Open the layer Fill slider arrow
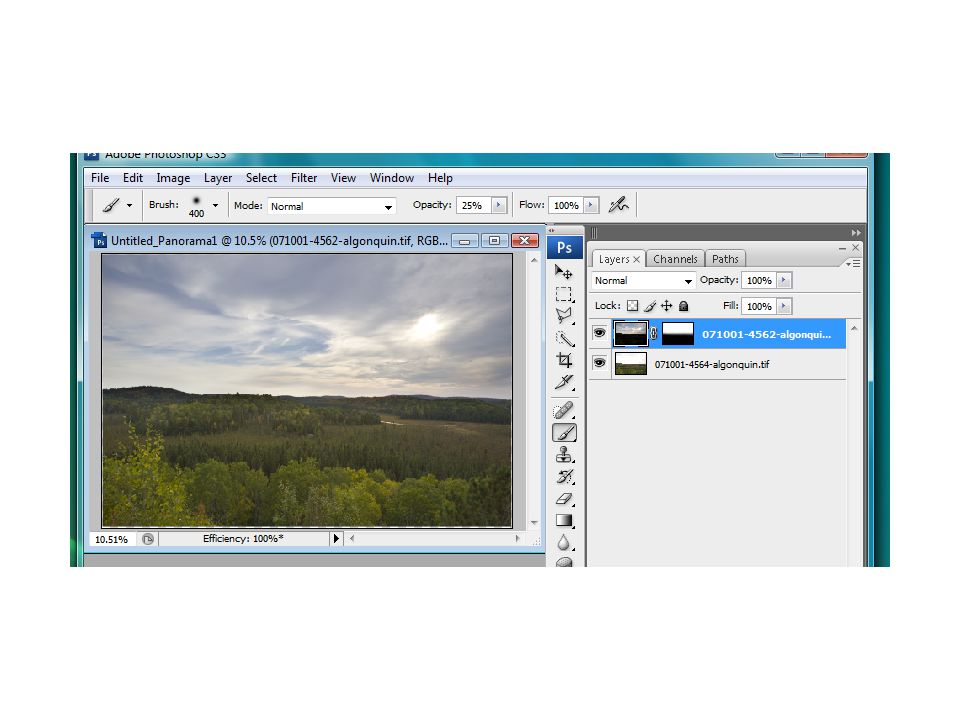This screenshot has height=720, width=960. click(x=784, y=306)
